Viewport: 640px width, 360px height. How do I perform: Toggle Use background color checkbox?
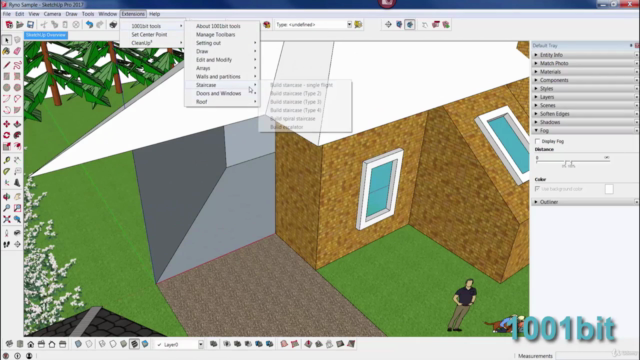pos(538,189)
